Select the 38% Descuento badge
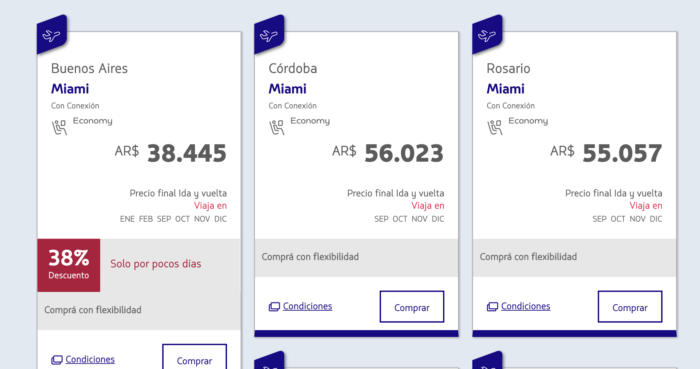This screenshot has height=369, width=700. (69, 265)
